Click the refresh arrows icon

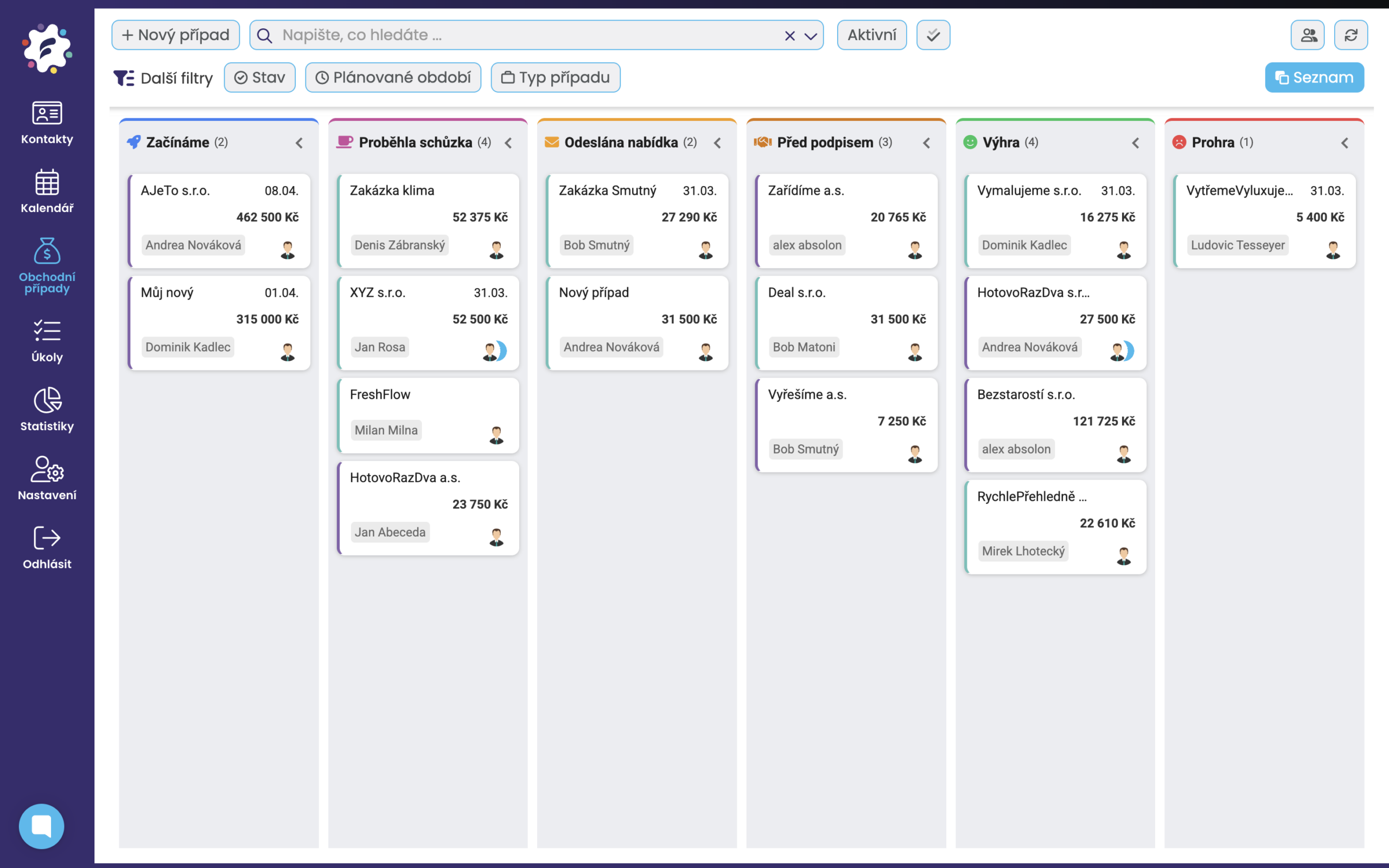click(x=1350, y=35)
